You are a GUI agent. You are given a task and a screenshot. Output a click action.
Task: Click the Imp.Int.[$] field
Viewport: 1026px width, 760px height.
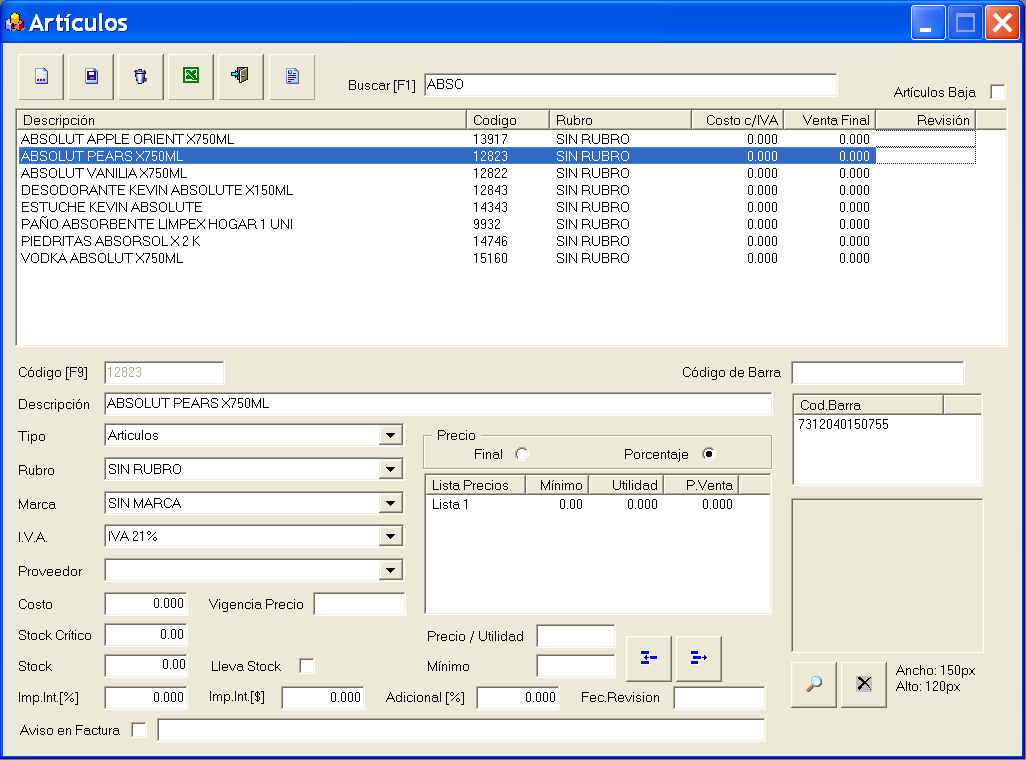tap(323, 698)
